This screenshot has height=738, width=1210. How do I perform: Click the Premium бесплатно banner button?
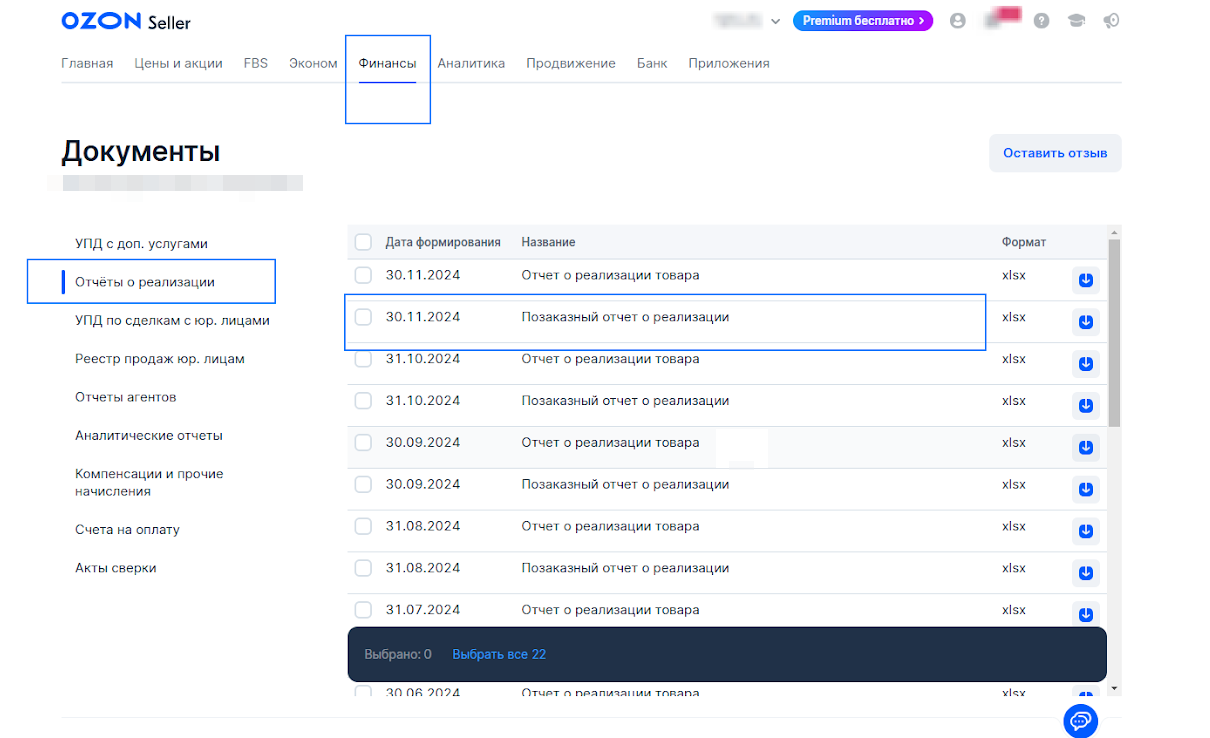(x=862, y=21)
